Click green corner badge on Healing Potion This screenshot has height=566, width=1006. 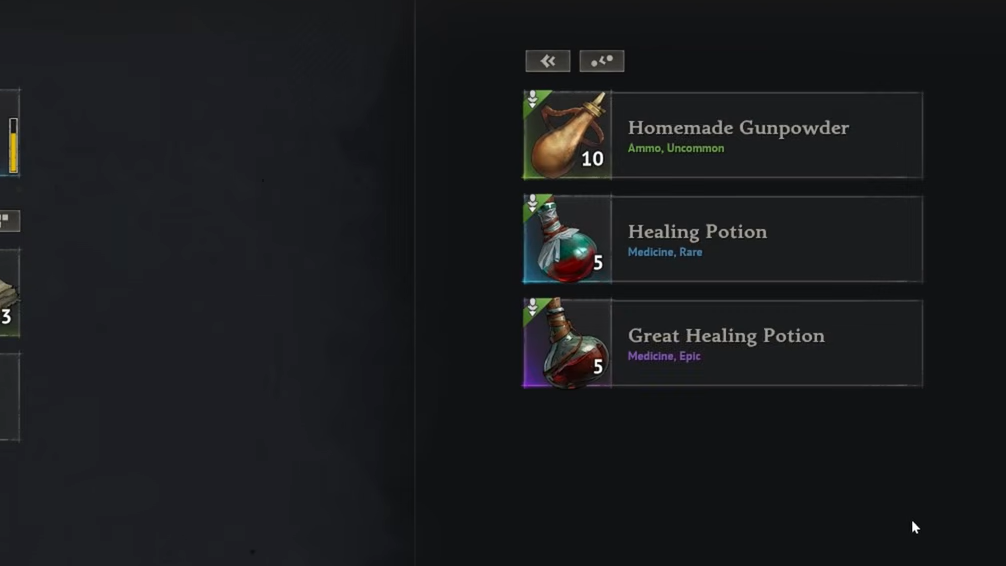point(534,205)
